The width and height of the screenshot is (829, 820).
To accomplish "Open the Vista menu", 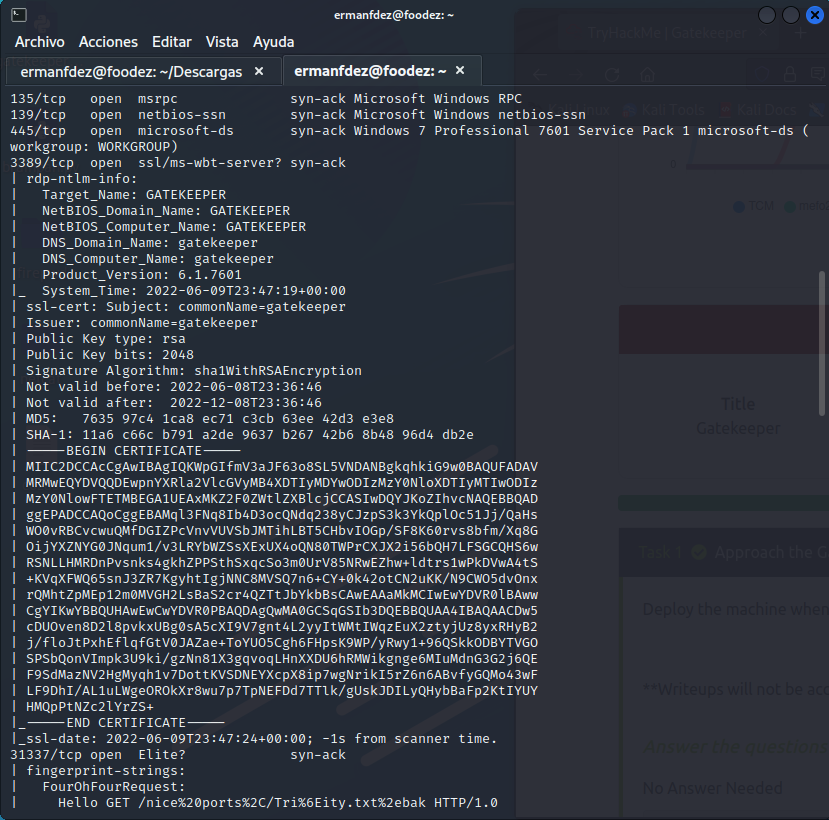I will (x=222, y=42).
